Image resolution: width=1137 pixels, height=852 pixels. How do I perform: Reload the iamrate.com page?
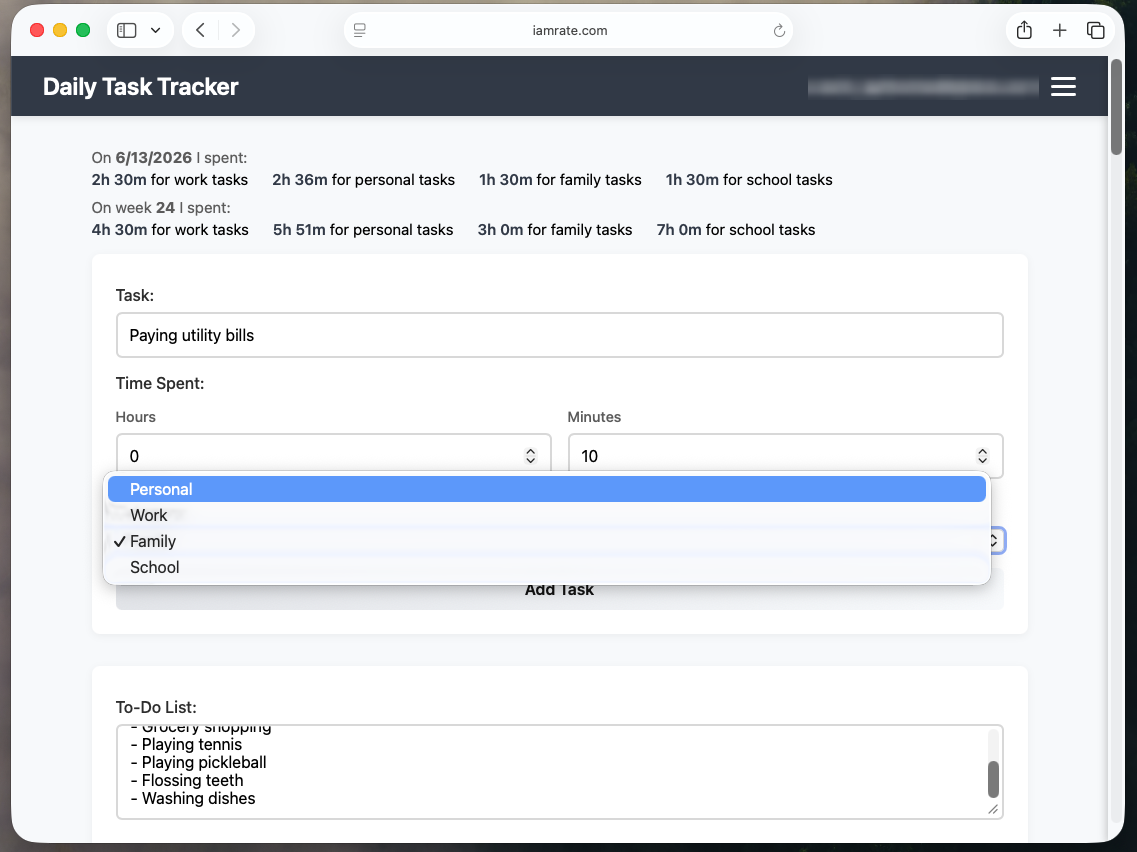(779, 30)
